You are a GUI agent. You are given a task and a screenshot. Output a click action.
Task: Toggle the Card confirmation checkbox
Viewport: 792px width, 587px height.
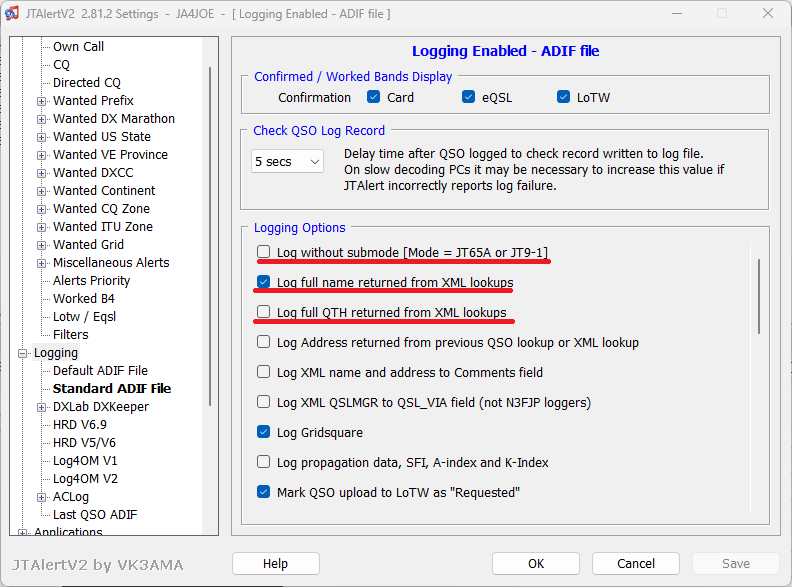coord(374,97)
